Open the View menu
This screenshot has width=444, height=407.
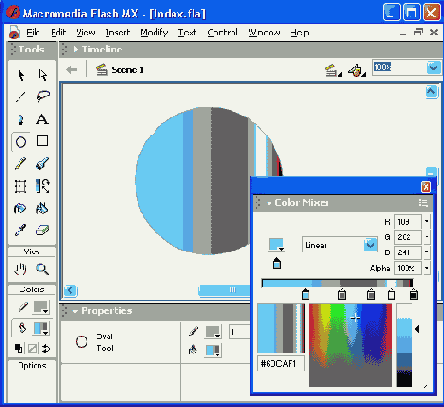[x=86, y=32]
